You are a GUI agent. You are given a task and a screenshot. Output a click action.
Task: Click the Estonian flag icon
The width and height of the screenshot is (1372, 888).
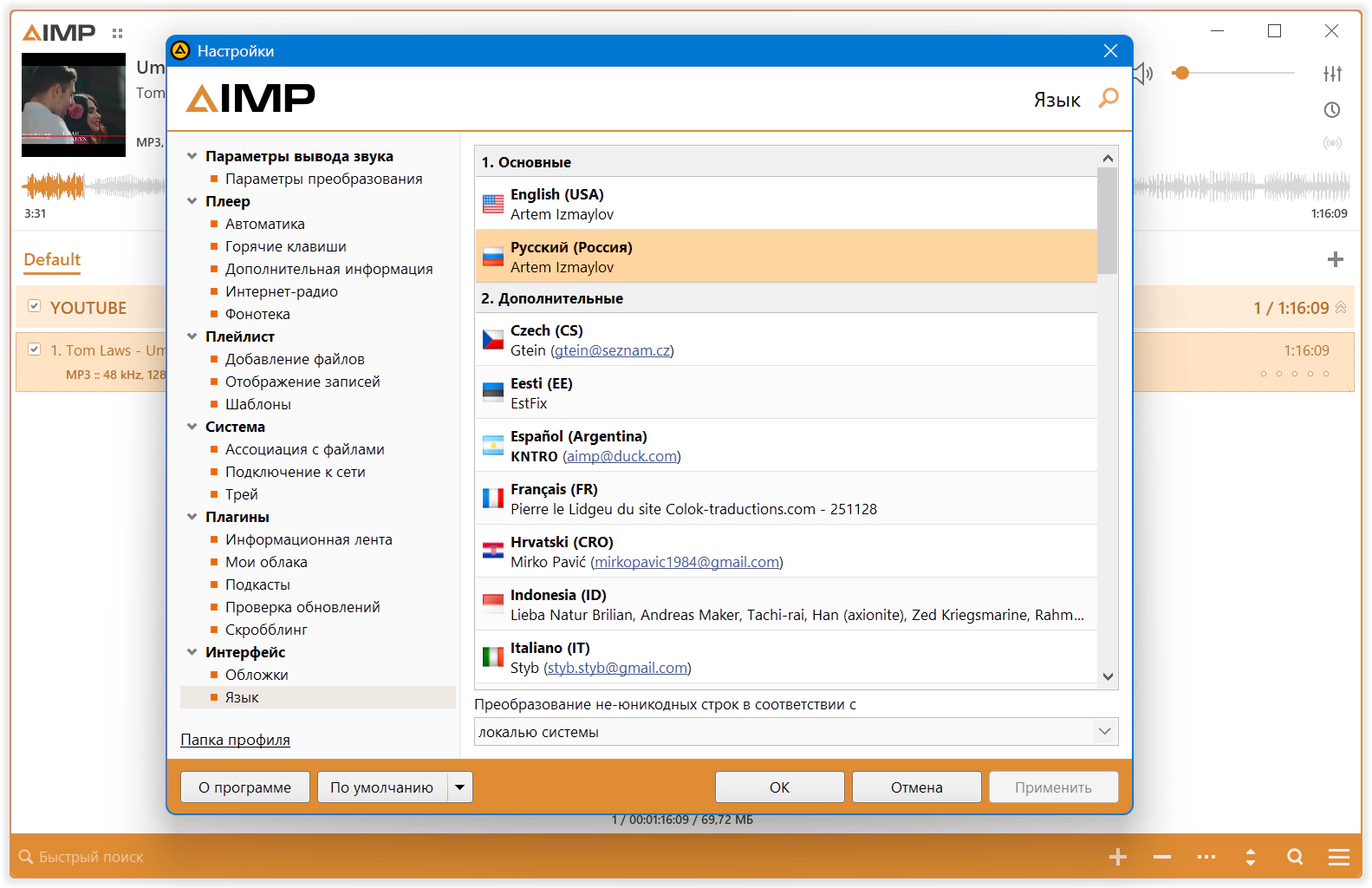(x=493, y=393)
